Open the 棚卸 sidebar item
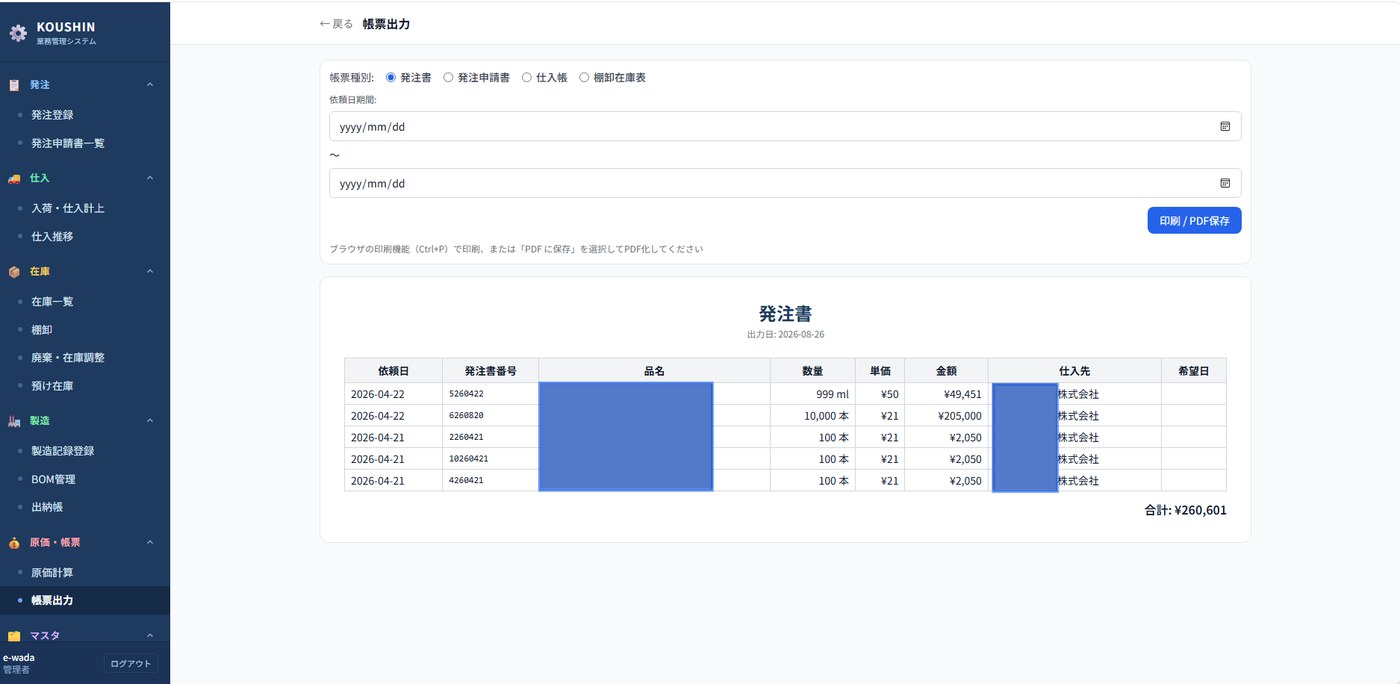This screenshot has height=684, width=1400. tap(85, 329)
